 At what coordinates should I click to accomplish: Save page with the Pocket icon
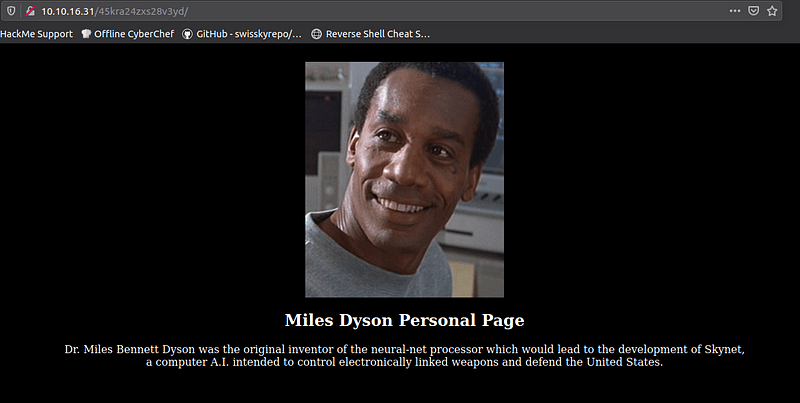753,11
